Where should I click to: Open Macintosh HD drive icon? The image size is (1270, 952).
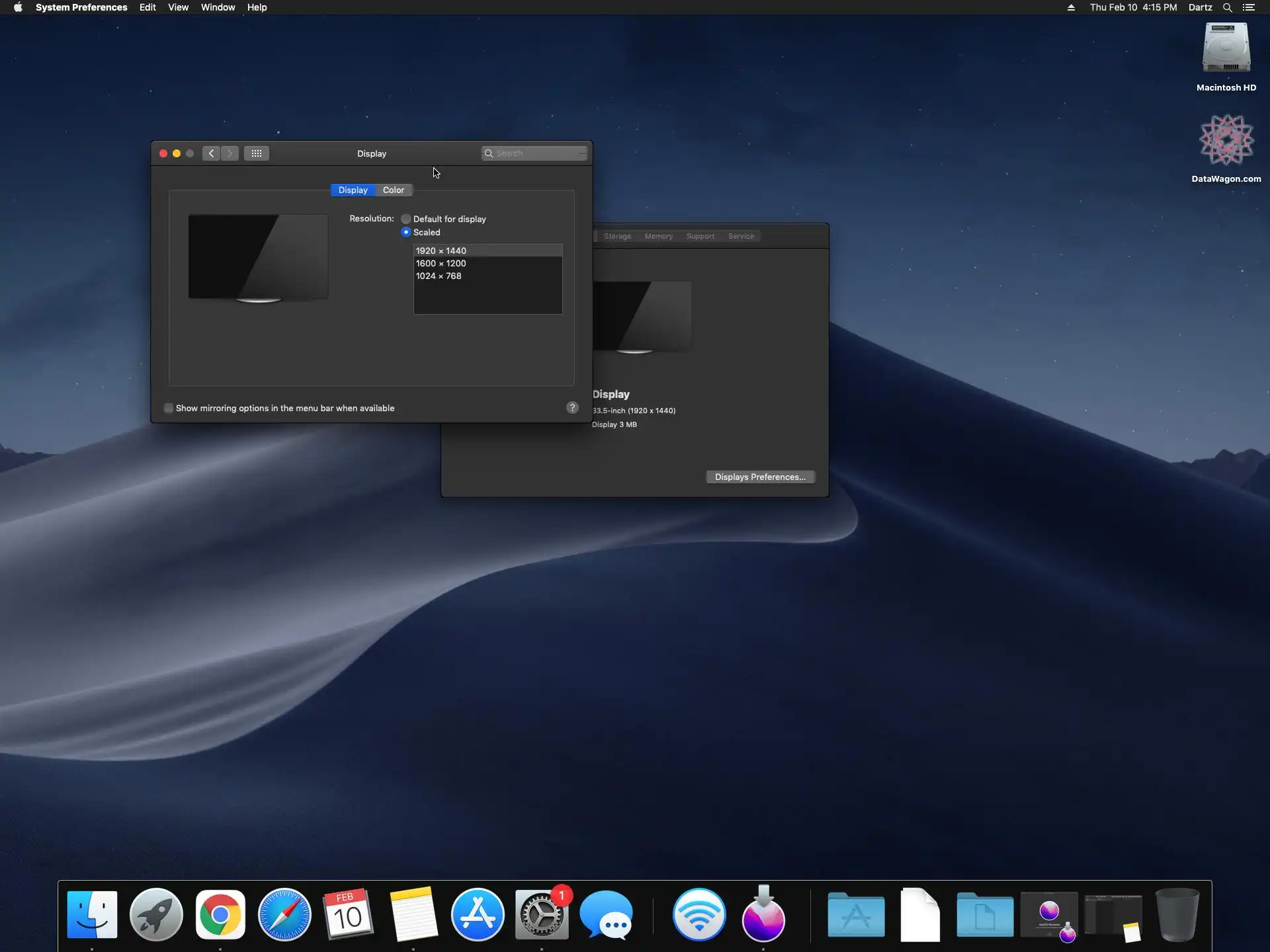coord(1226,50)
